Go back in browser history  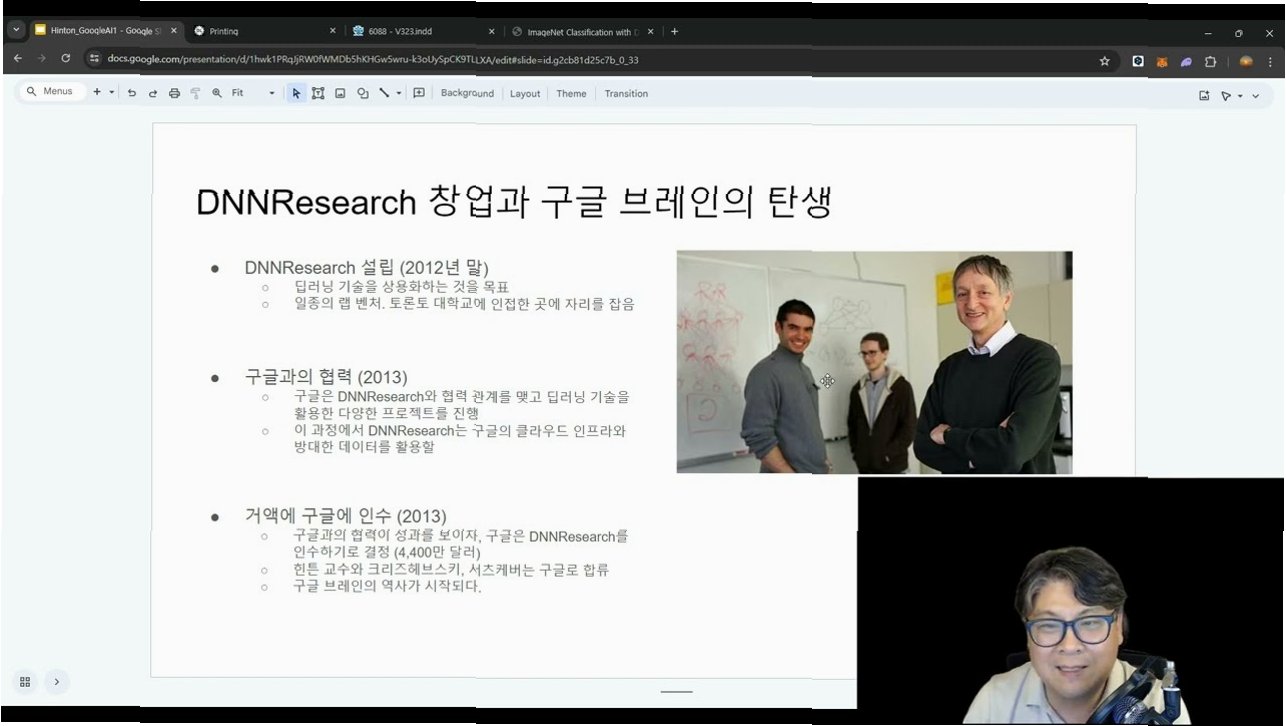(18, 59)
